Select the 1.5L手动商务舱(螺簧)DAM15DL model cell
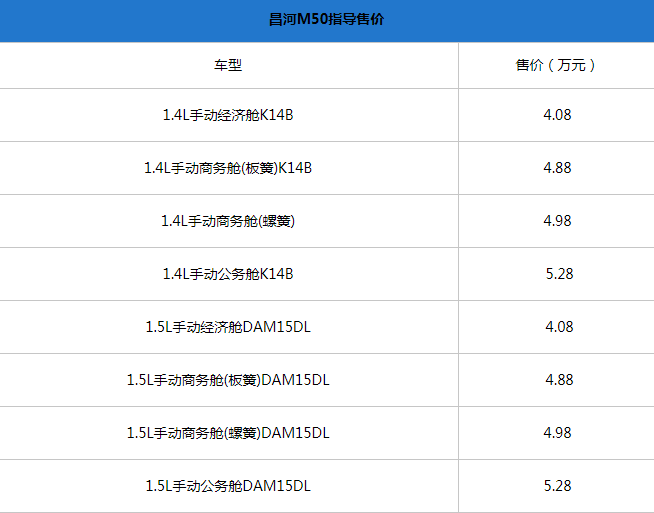The height and width of the screenshot is (513, 654). 228,433
